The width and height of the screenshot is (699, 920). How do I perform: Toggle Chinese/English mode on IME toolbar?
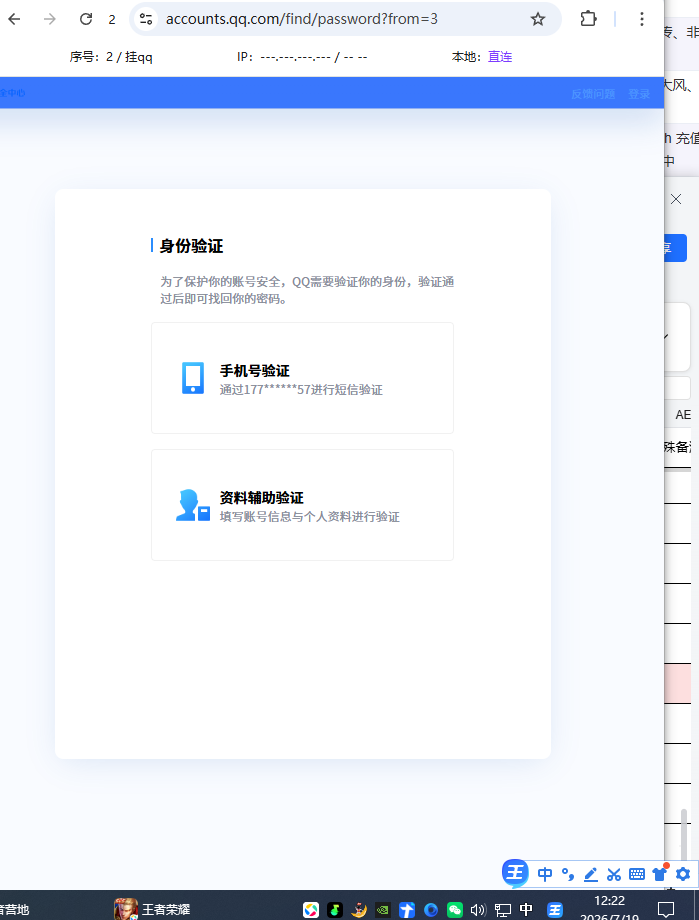pos(545,874)
